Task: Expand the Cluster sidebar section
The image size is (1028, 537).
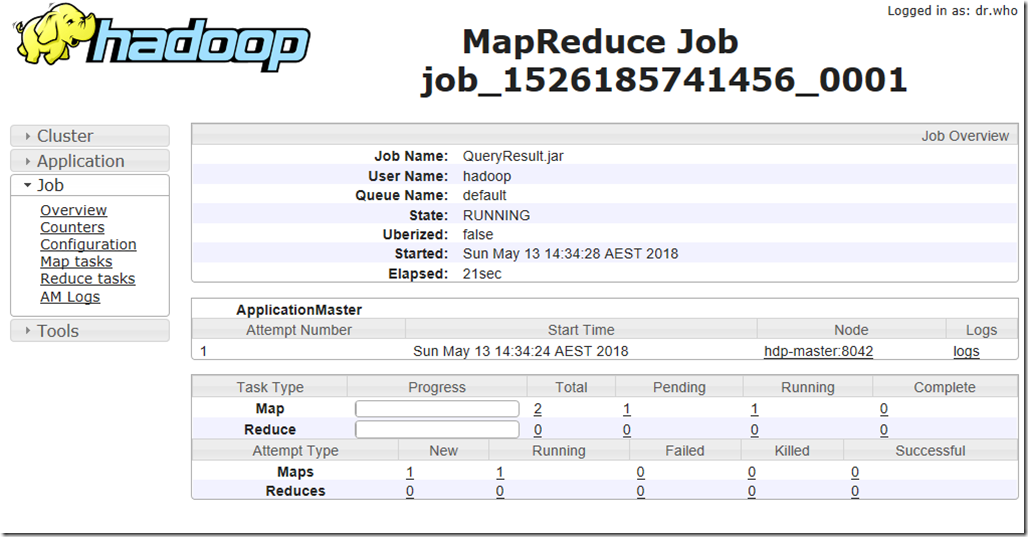Action: (90, 136)
